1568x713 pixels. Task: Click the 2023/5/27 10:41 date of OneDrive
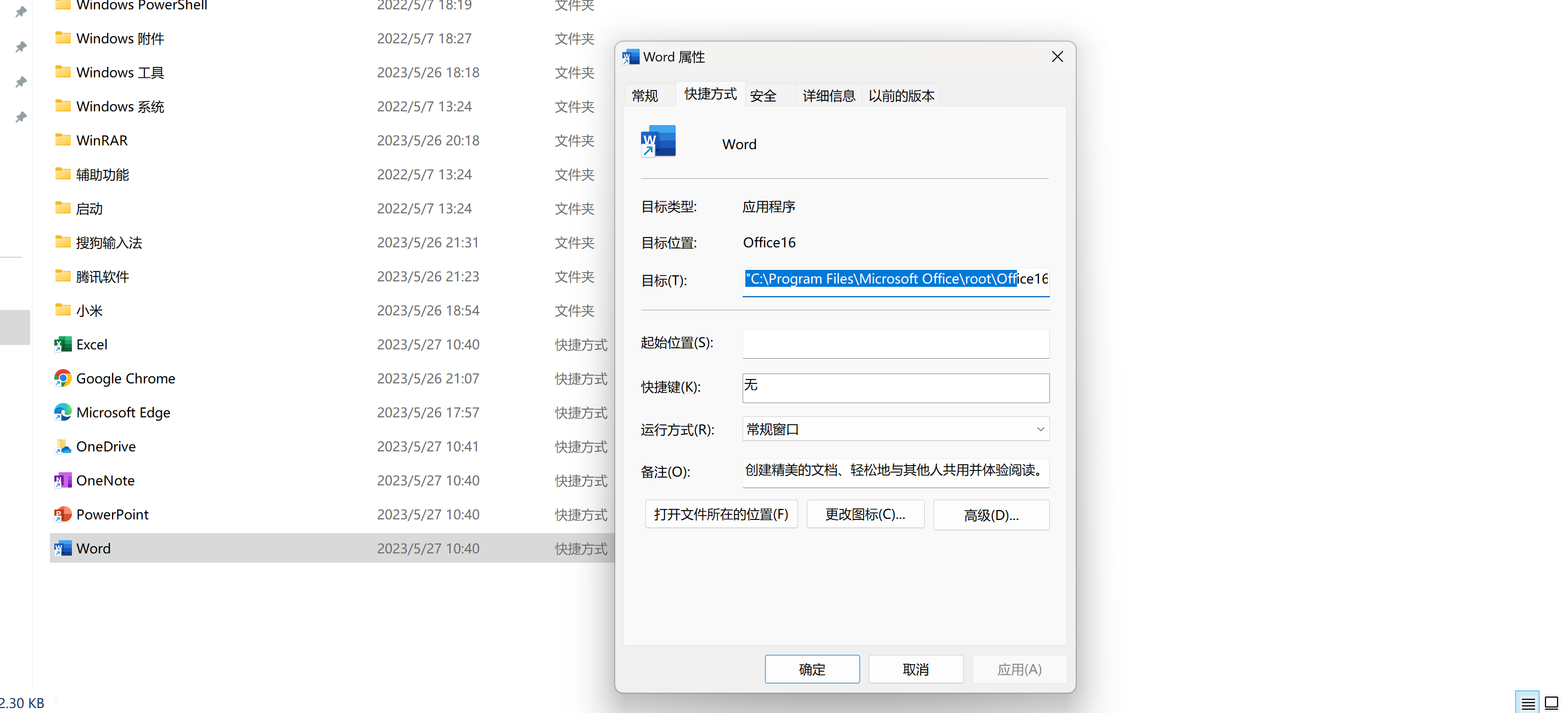pyautogui.click(x=428, y=446)
